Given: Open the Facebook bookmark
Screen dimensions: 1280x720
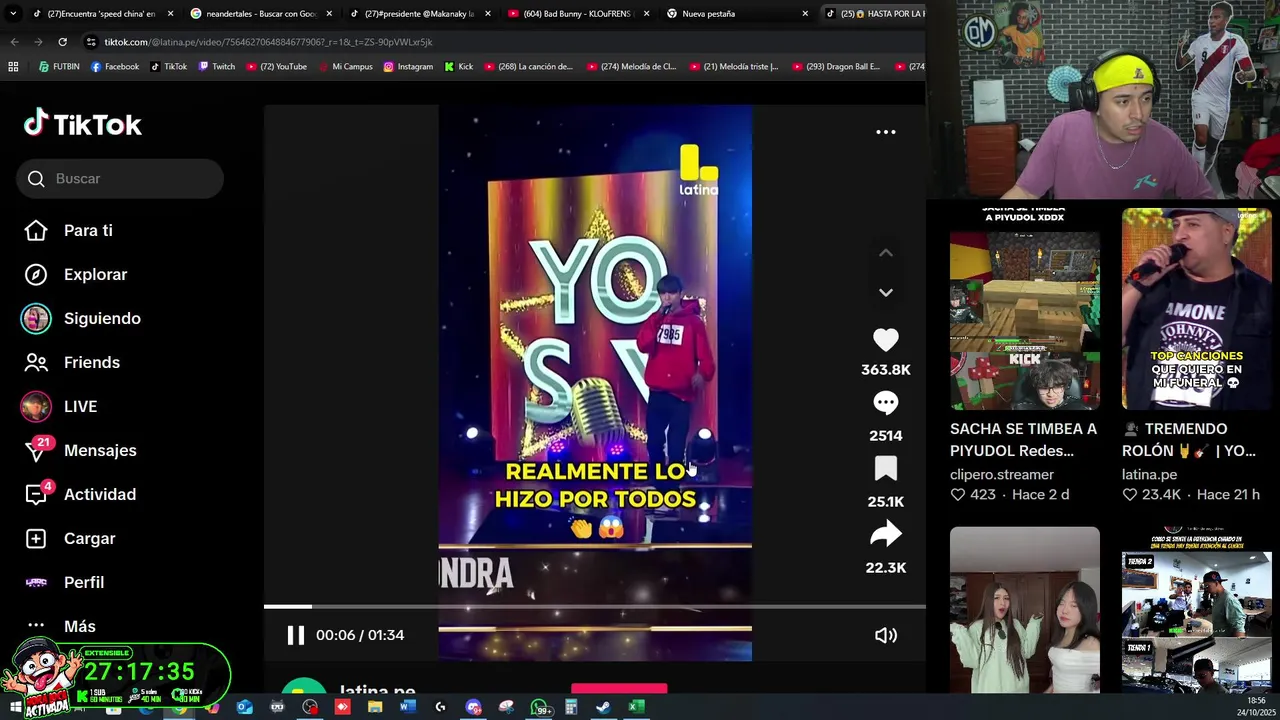Looking at the screenshot, I should 115,67.
